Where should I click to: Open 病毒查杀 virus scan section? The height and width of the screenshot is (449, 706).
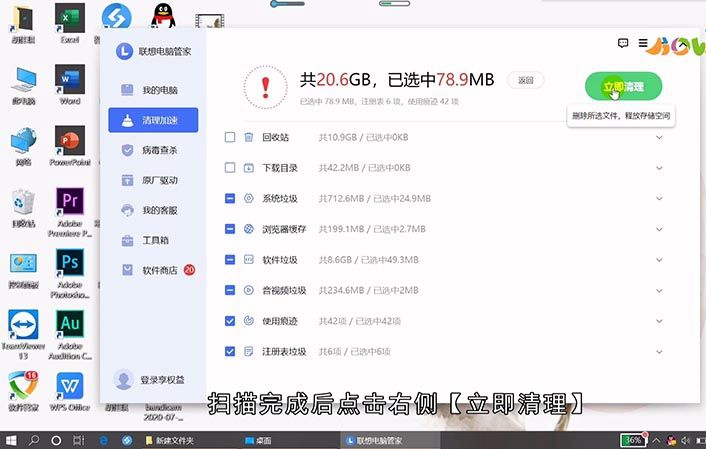pyautogui.click(x=153, y=150)
